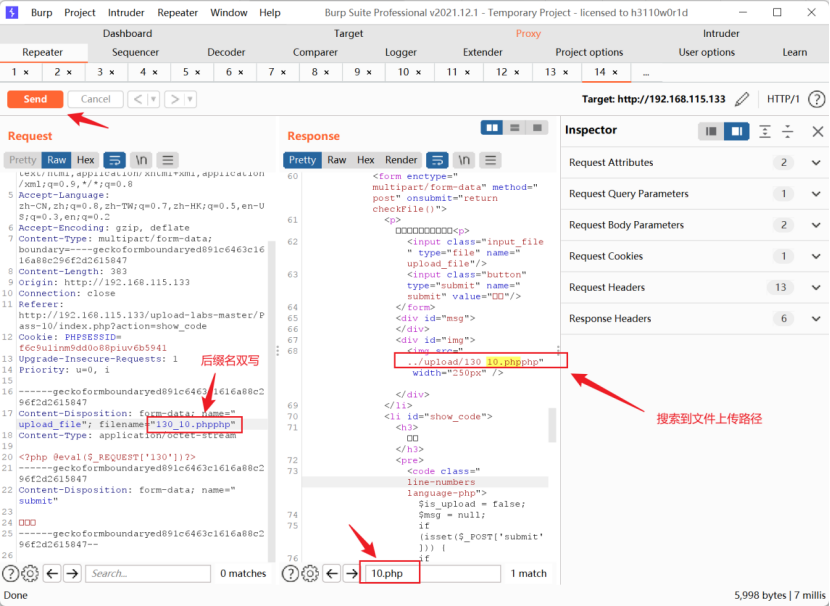This screenshot has width=830, height=606.
Task: Open the back history dropdown arrow
Action: click(x=154, y=99)
